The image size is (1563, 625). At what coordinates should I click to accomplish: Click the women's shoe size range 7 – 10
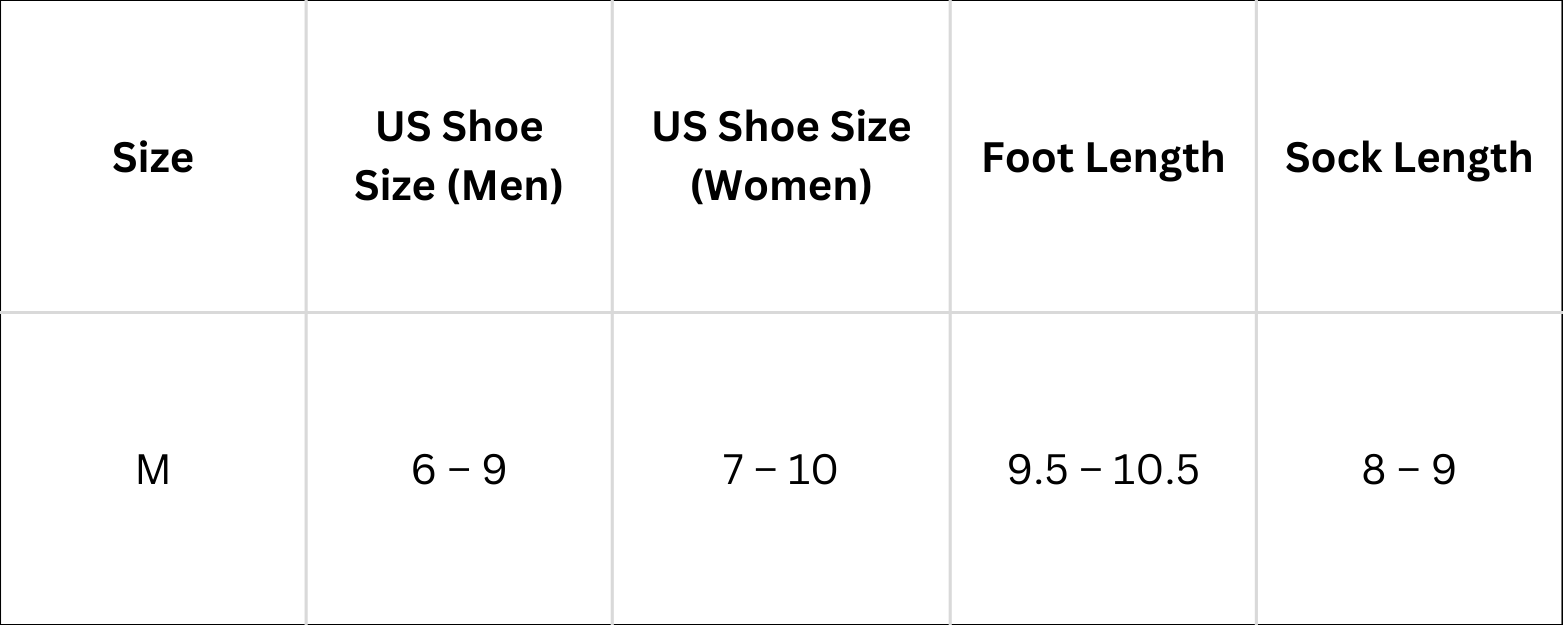click(x=780, y=469)
